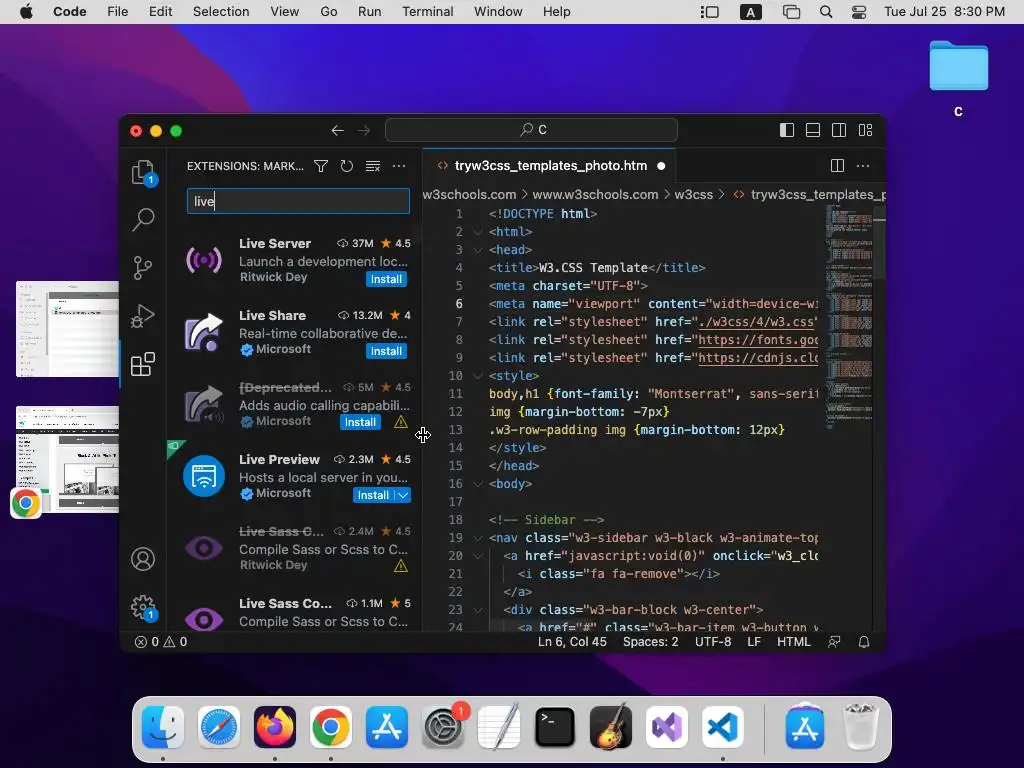The image size is (1024, 768).
Task: Click the w3css breadcrumb segment
Action: pyautogui.click(x=694, y=195)
